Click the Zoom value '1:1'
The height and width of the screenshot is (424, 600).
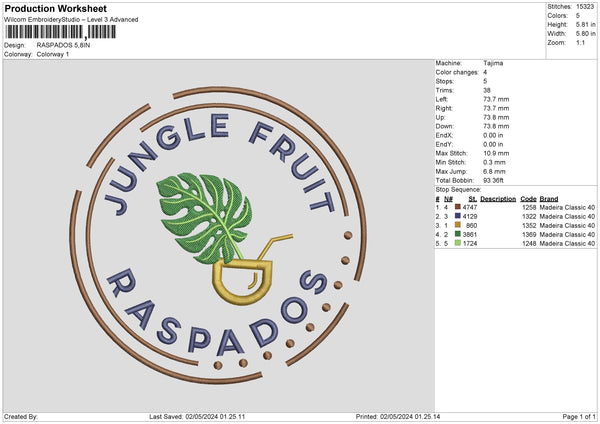[x=580, y=42]
